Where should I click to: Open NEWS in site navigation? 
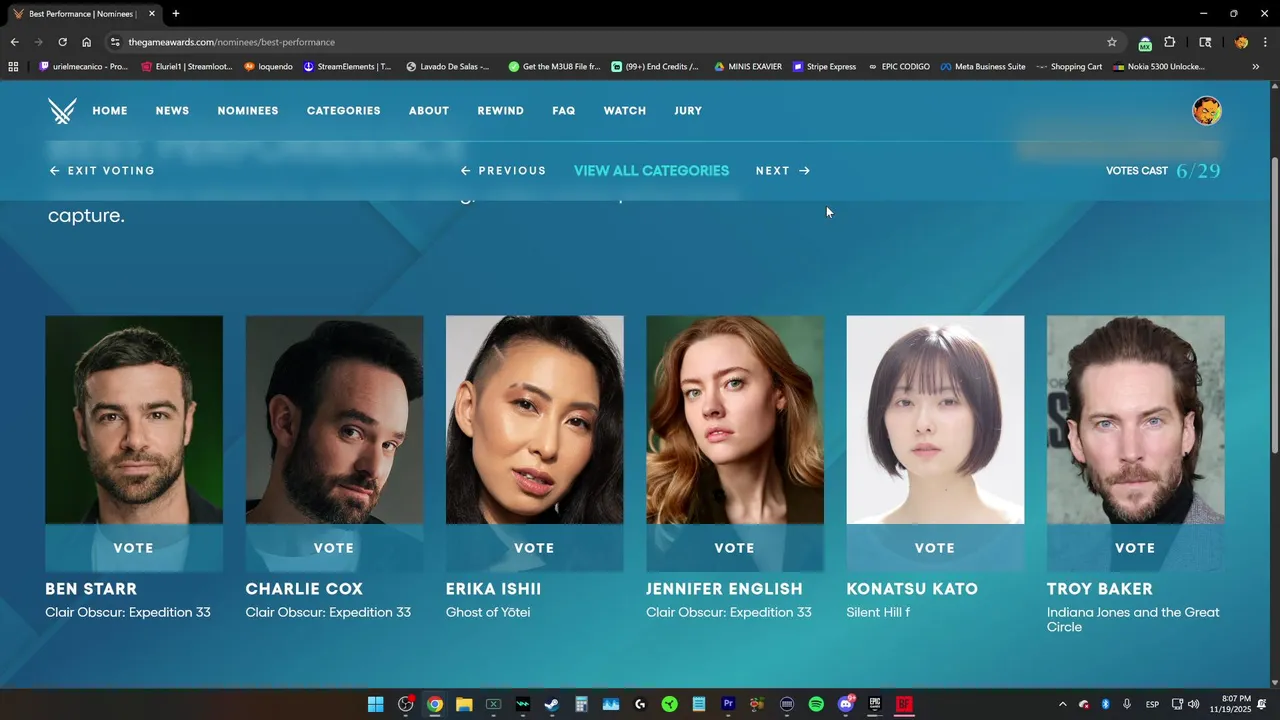(x=172, y=111)
